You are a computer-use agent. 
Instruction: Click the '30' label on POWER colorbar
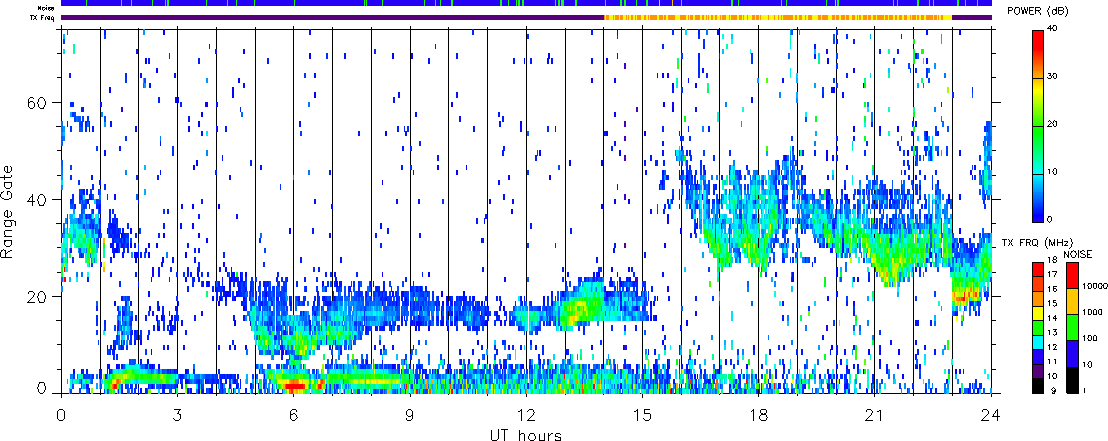tap(1053, 77)
